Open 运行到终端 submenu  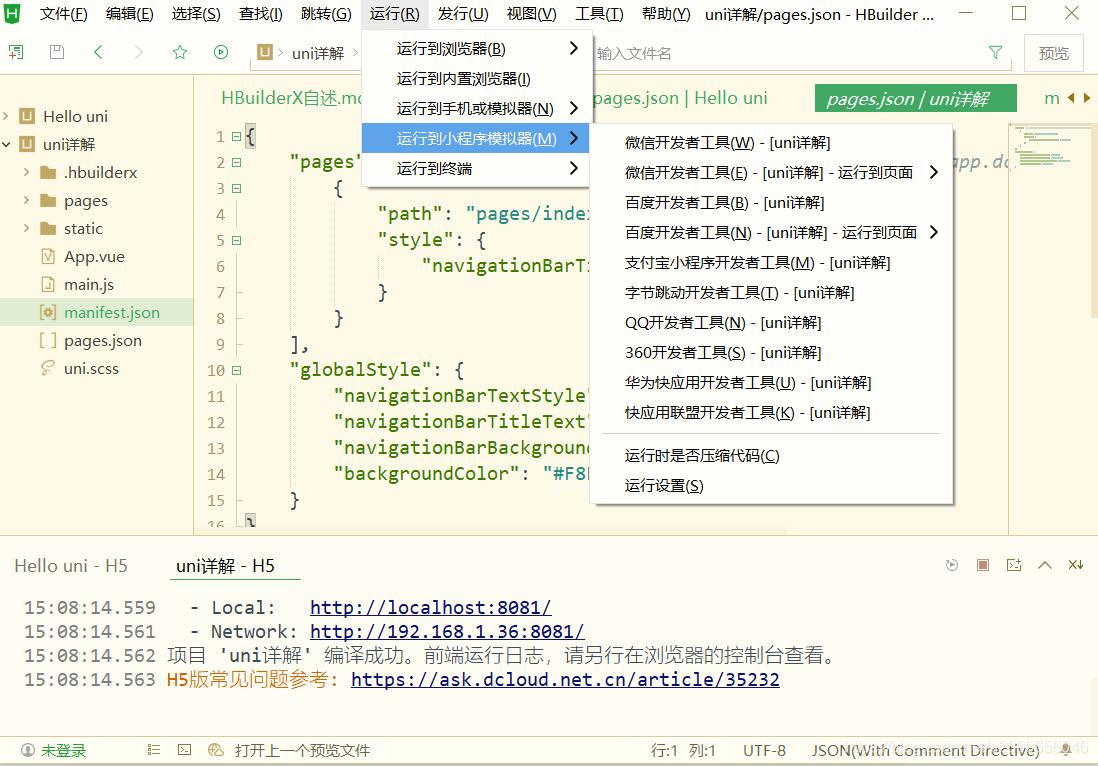click(x=477, y=168)
